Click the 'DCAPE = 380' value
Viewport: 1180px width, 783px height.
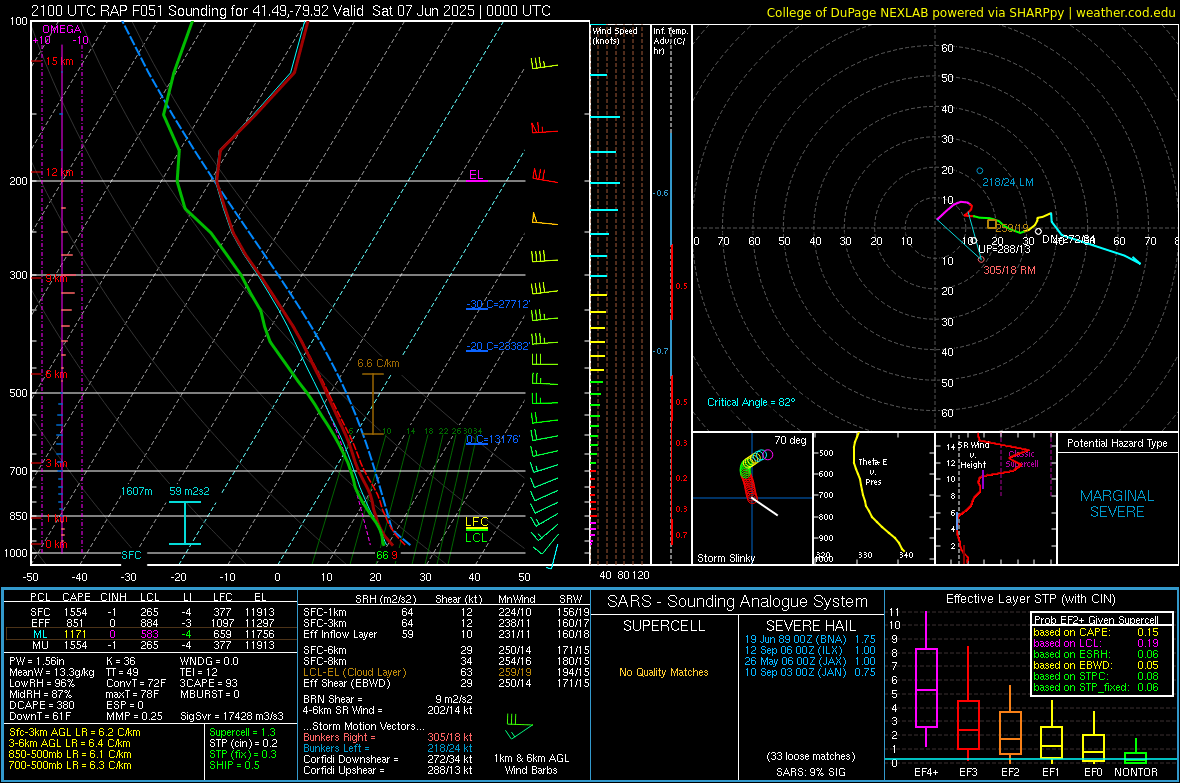(x=41, y=705)
